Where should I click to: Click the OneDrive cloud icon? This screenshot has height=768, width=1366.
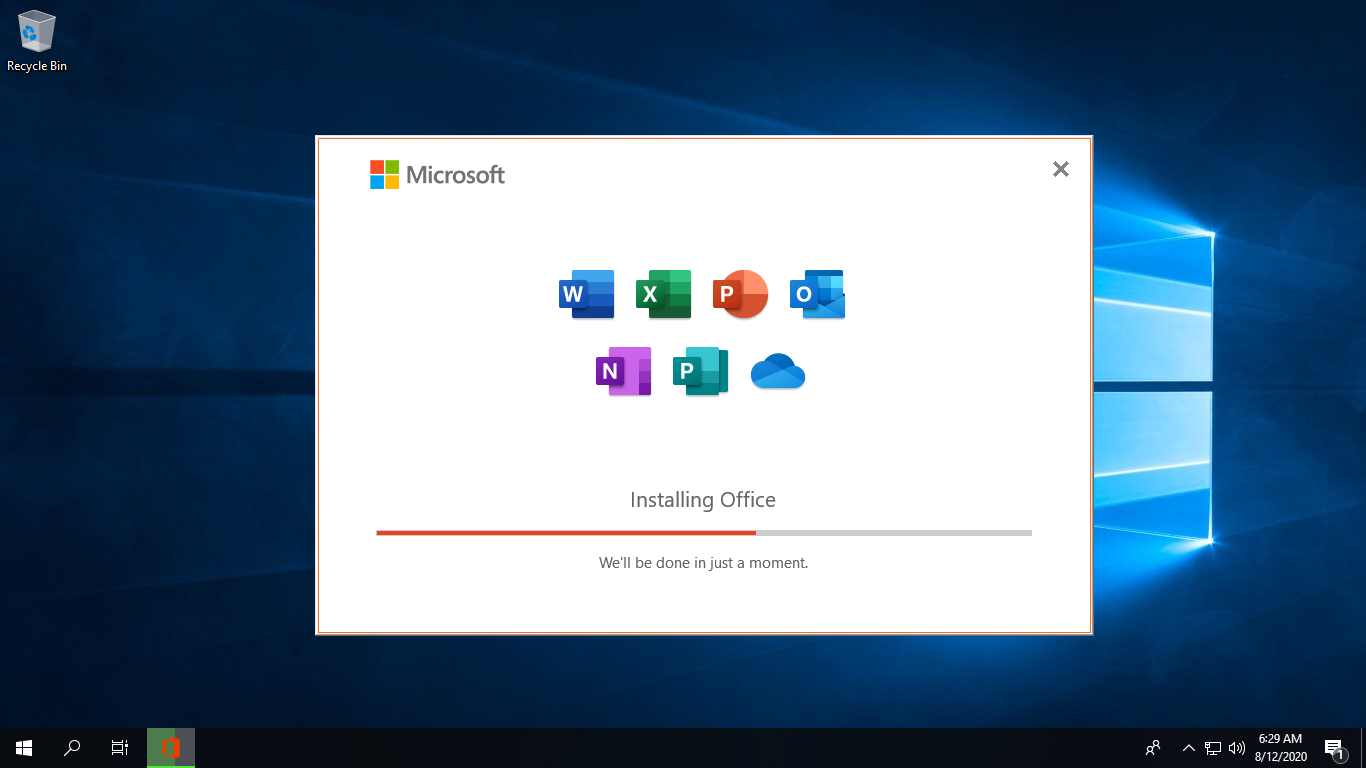(778, 371)
